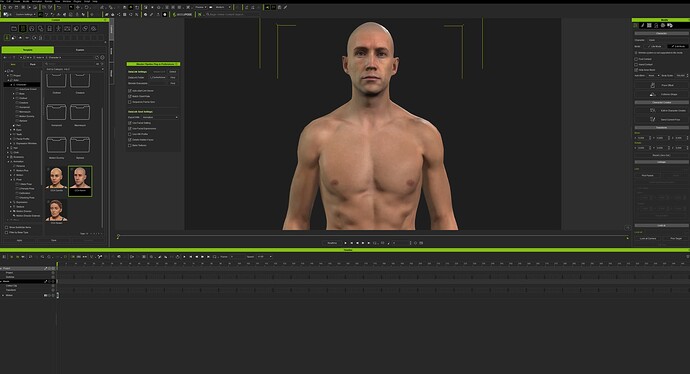Click the Realtime button below the viewport
Screen dimensions: 690x374
(x=332, y=243)
